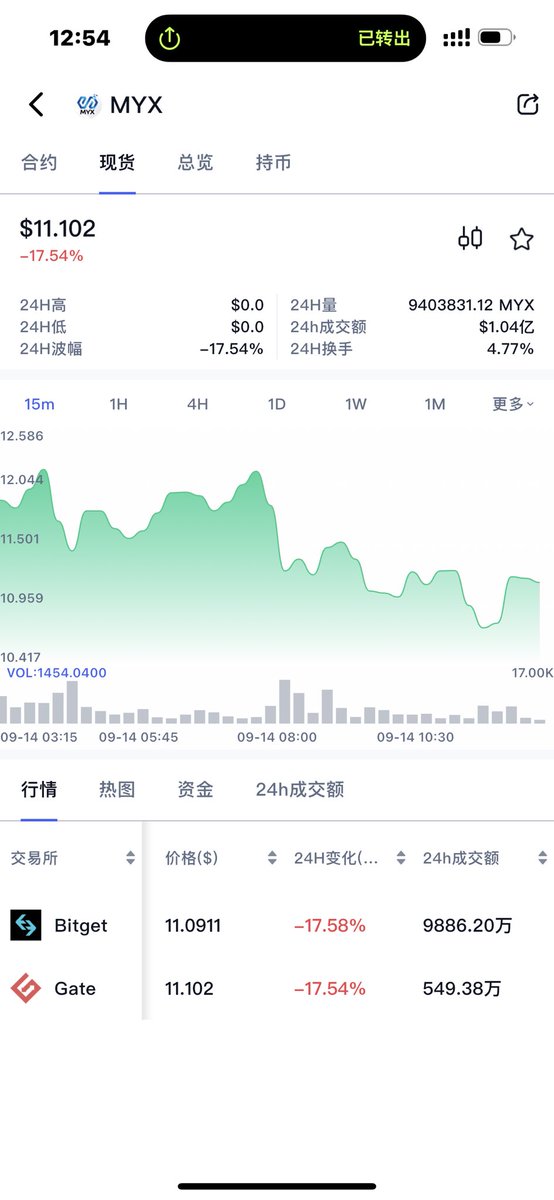The height and width of the screenshot is (1200, 554).
Task: Select the 1D timeframe
Action: pyautogui.click(x=276, y=404)
